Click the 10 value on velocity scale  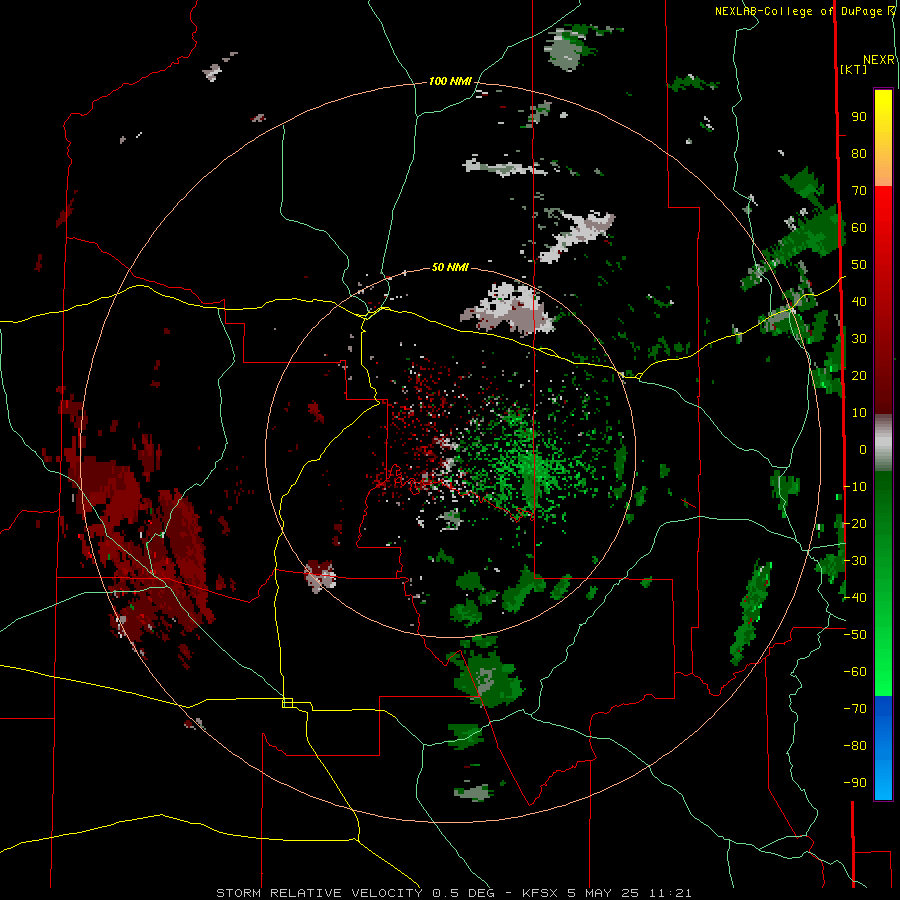859,413
